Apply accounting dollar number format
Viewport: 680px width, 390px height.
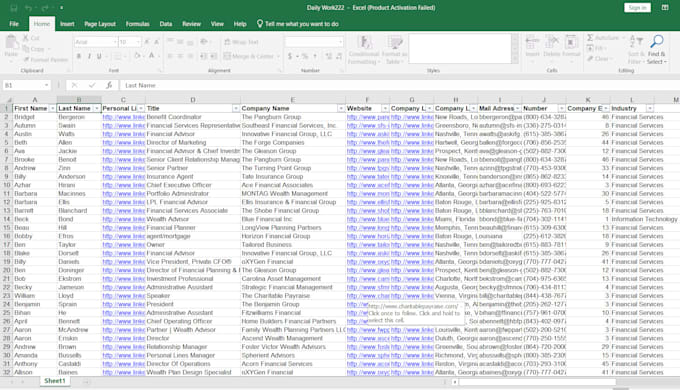pyautogui.click(x=290, y=56)
